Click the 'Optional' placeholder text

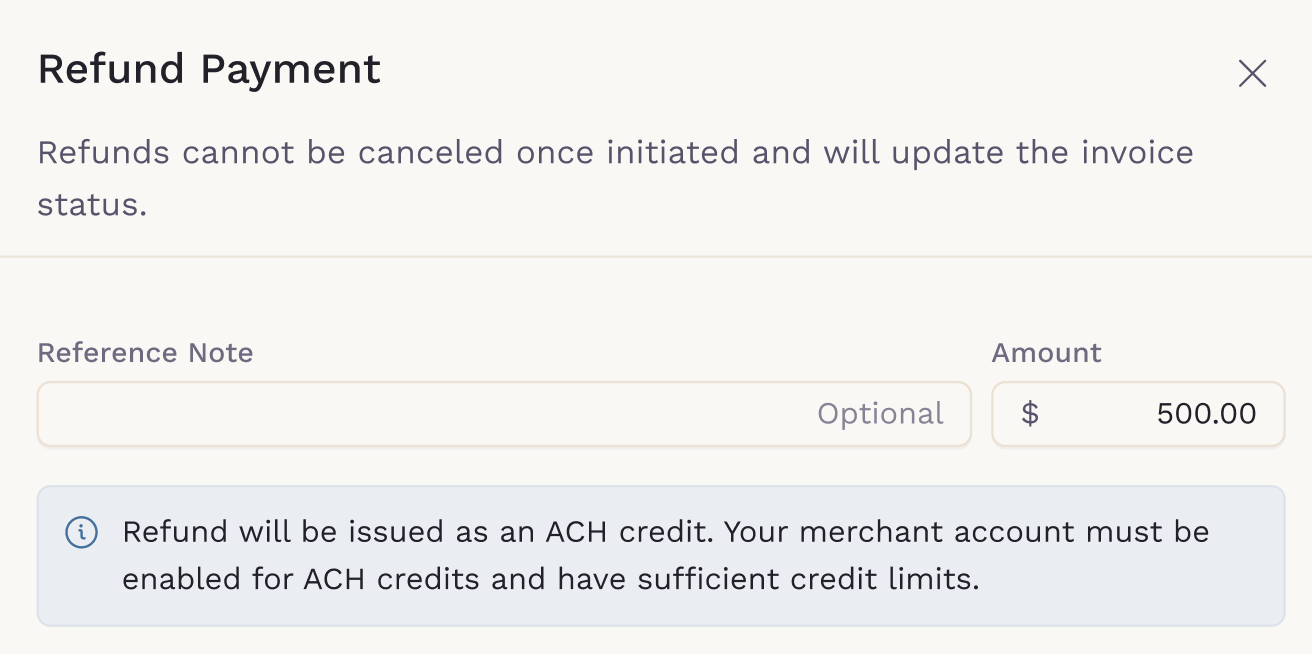(x=880, y=414)
